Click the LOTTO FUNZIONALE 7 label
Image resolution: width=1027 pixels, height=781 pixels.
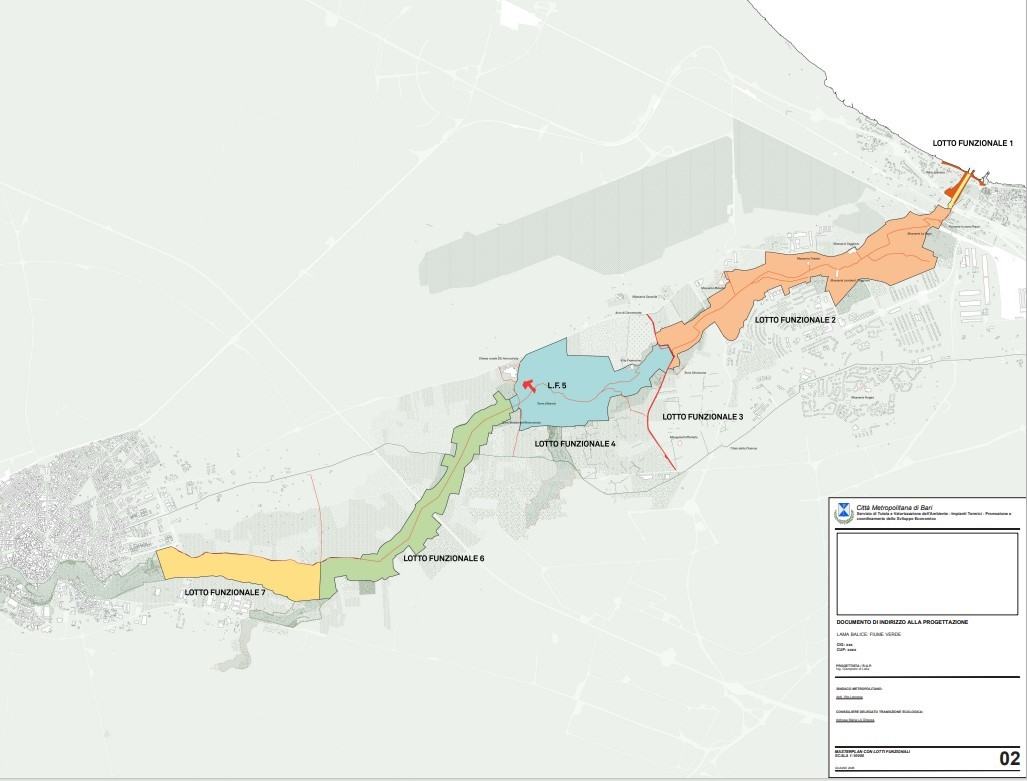click(225, 593)
